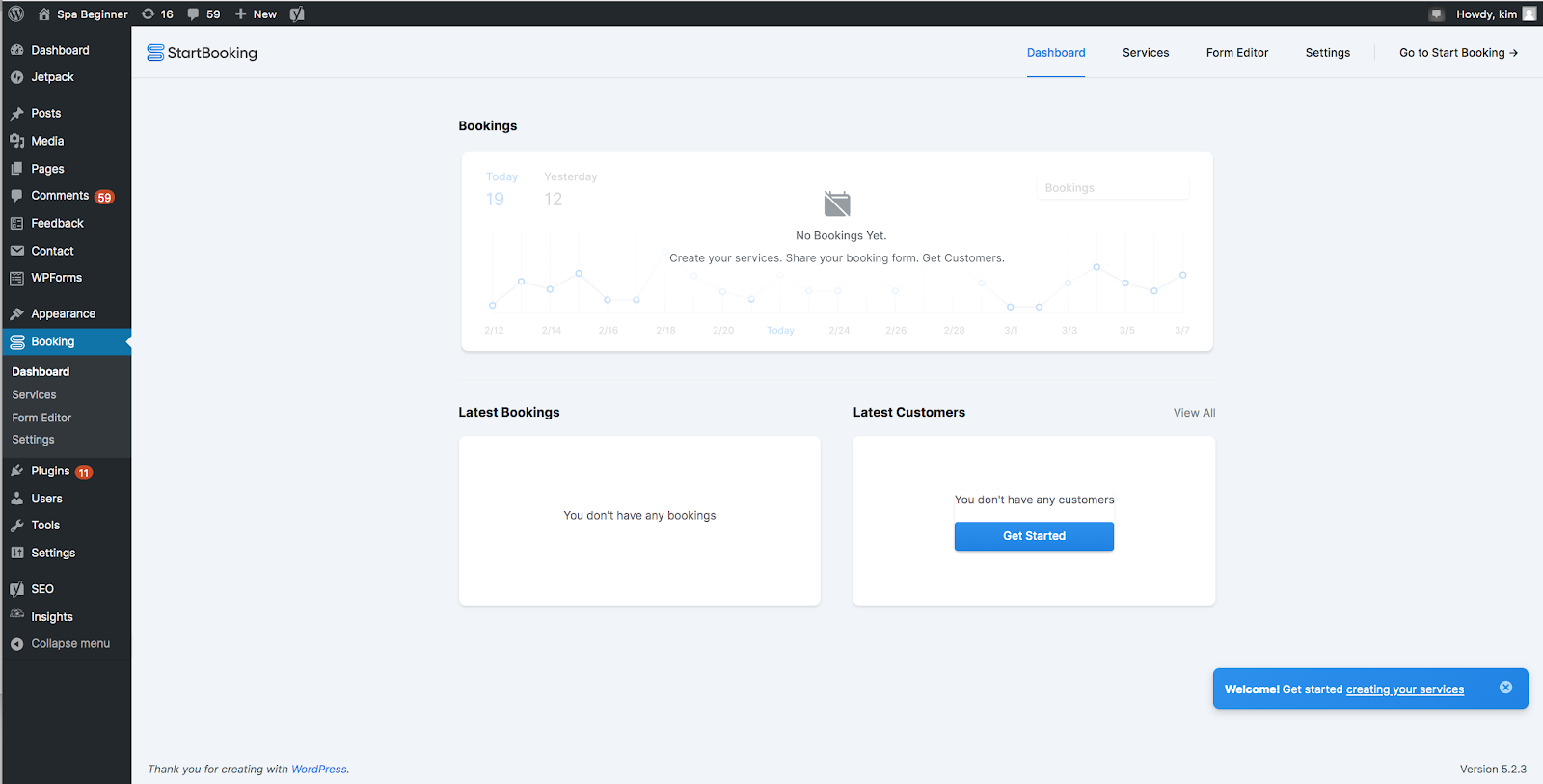Click the "No Bookings Yet." message
The image size is (1543, 784).
[841, 235]
